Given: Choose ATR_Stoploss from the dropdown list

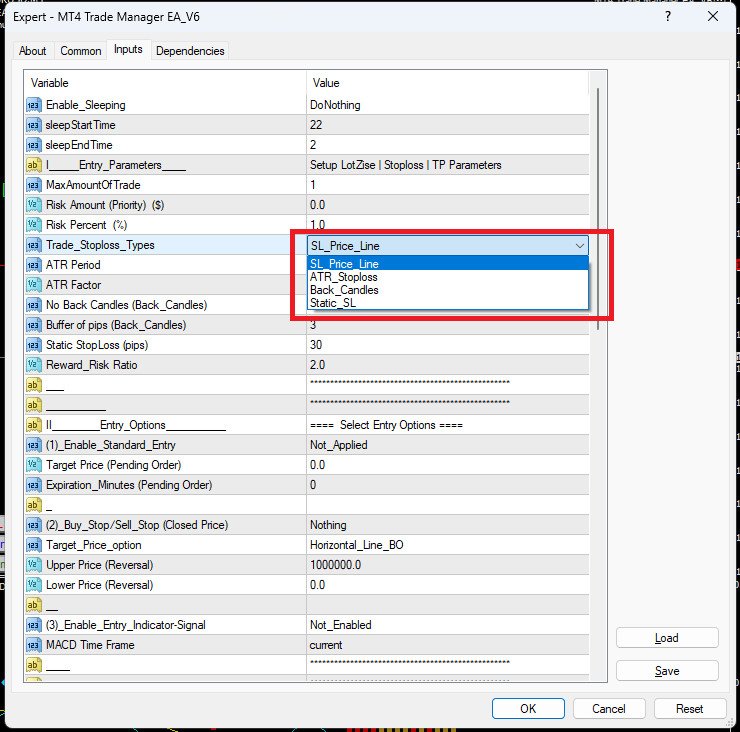Looking at the screenshot, I should click(343, 277).
